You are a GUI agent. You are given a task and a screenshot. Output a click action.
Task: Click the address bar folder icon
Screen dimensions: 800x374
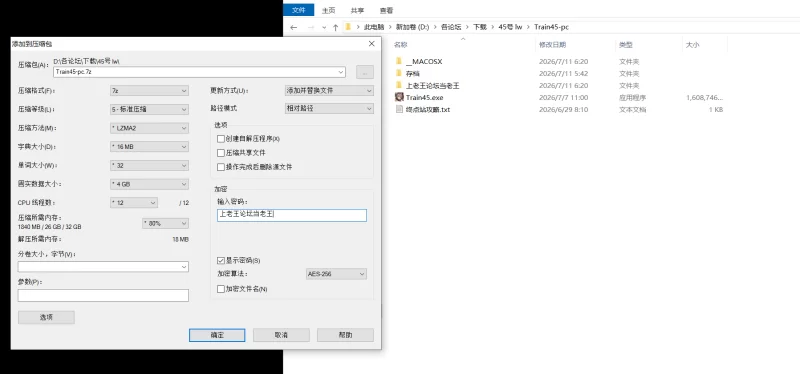347,27
